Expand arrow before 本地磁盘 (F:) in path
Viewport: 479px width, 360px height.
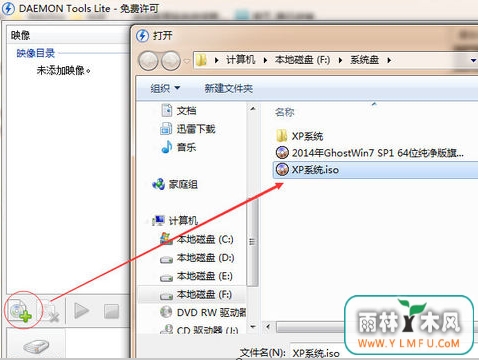pyautogui.click(x=265, y=60)
